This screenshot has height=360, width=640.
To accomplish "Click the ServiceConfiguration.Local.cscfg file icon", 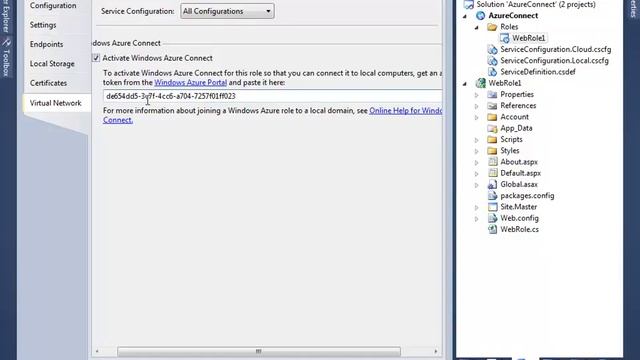I will click(x=492, y=61).
